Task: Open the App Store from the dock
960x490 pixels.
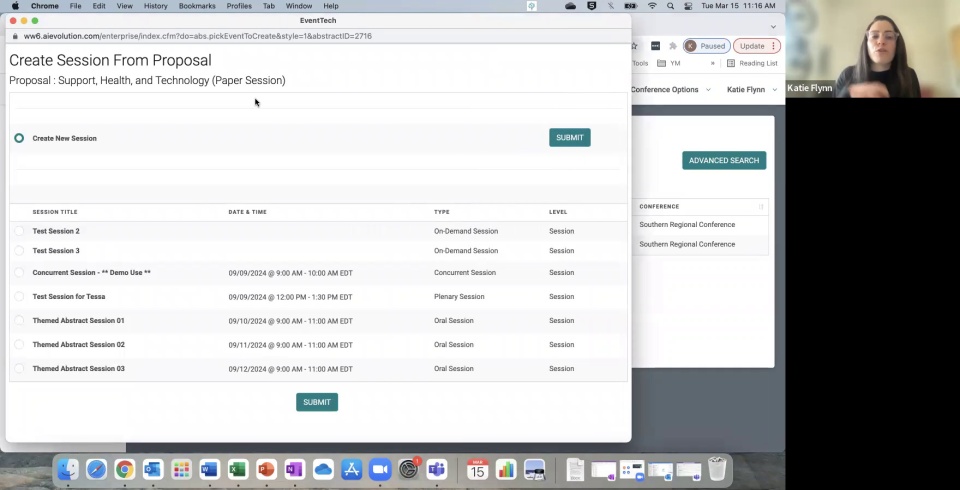Action: coord(351,470)
